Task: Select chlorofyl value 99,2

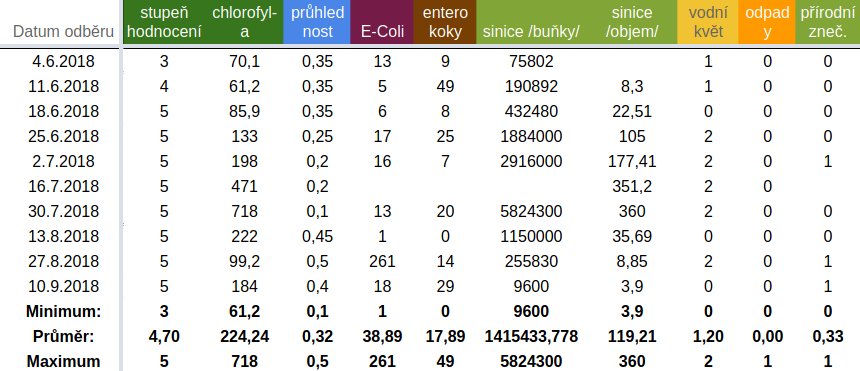Action: (245, 261)
